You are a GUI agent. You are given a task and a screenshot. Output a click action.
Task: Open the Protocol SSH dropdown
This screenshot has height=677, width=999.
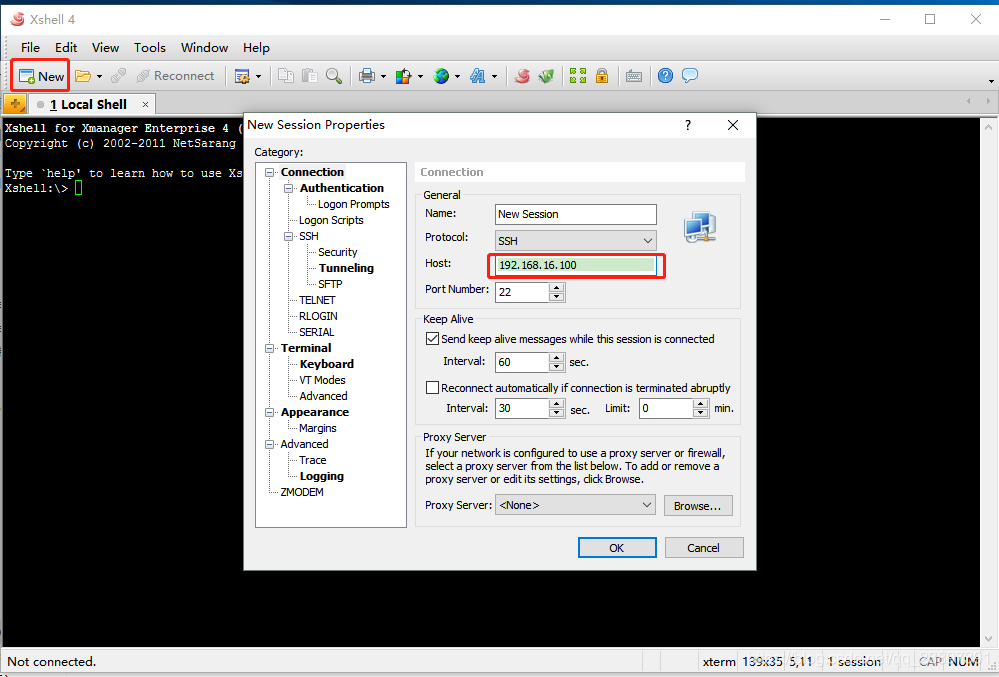(x=575, y=241)
